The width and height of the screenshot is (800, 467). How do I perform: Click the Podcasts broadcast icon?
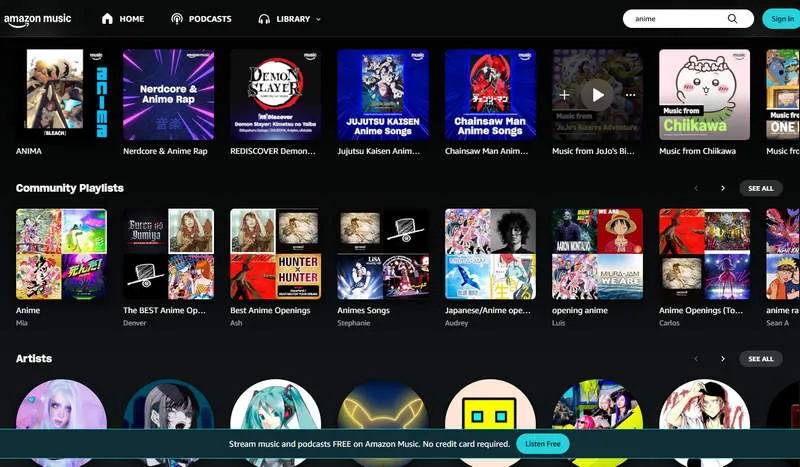tap(177, 19)
